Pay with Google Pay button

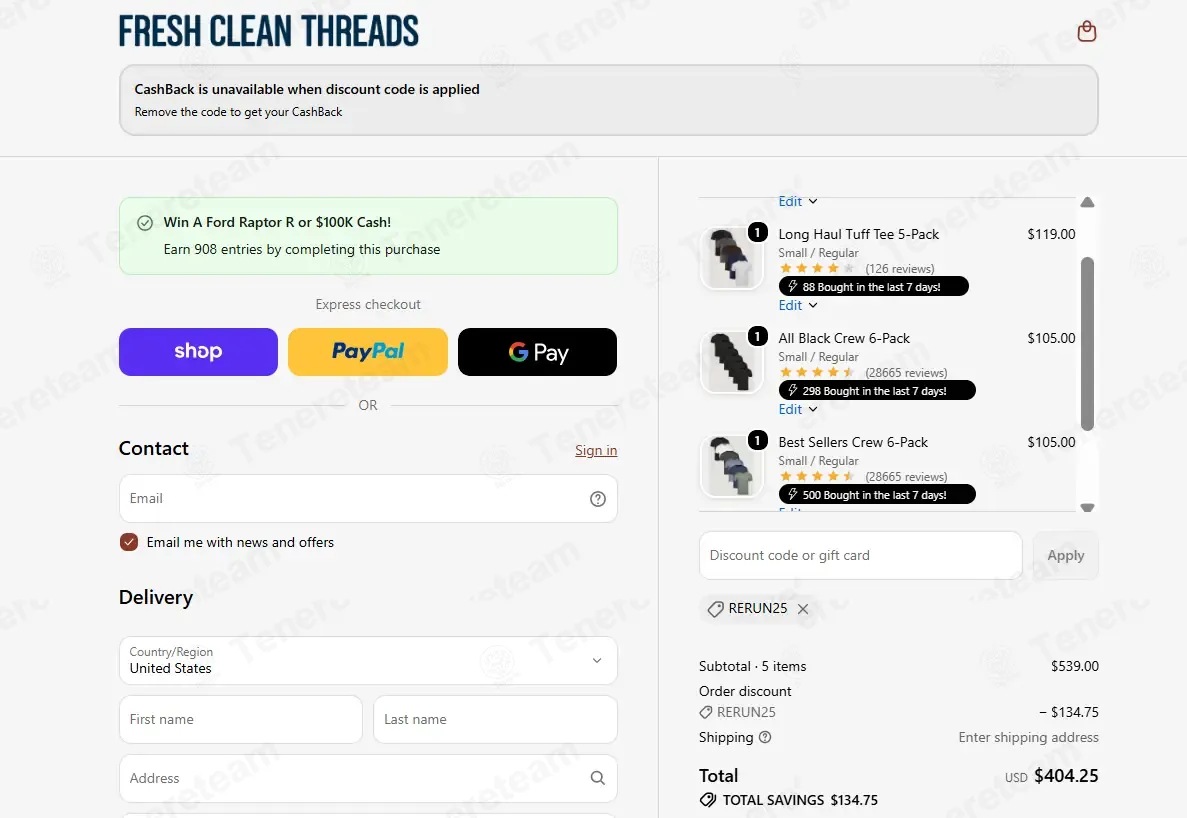click(537, 352)
